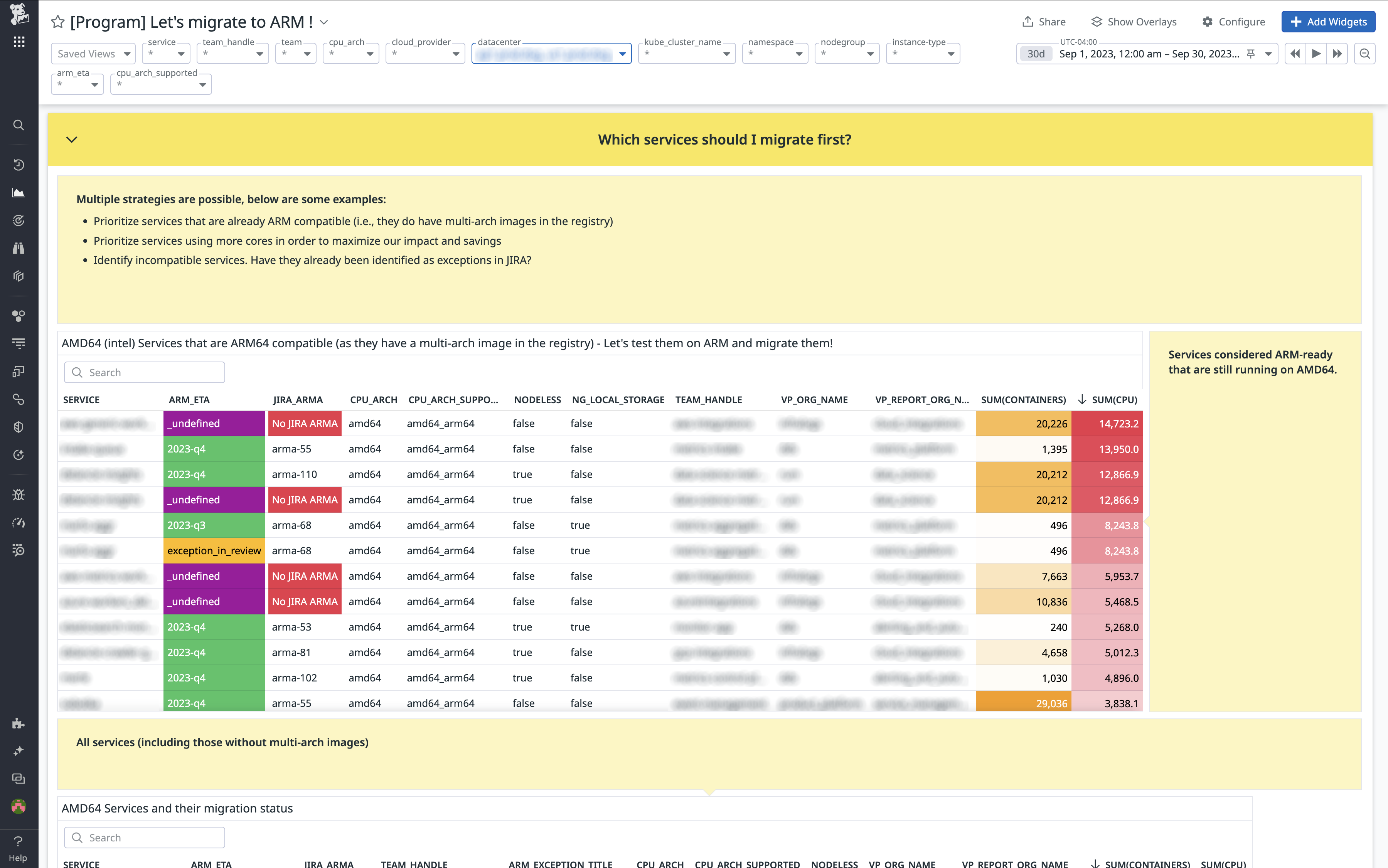The width and height of the screenshot is (1388, 868).
Task: Open search from the left sidebar magnifier
Action: point(19,125)
